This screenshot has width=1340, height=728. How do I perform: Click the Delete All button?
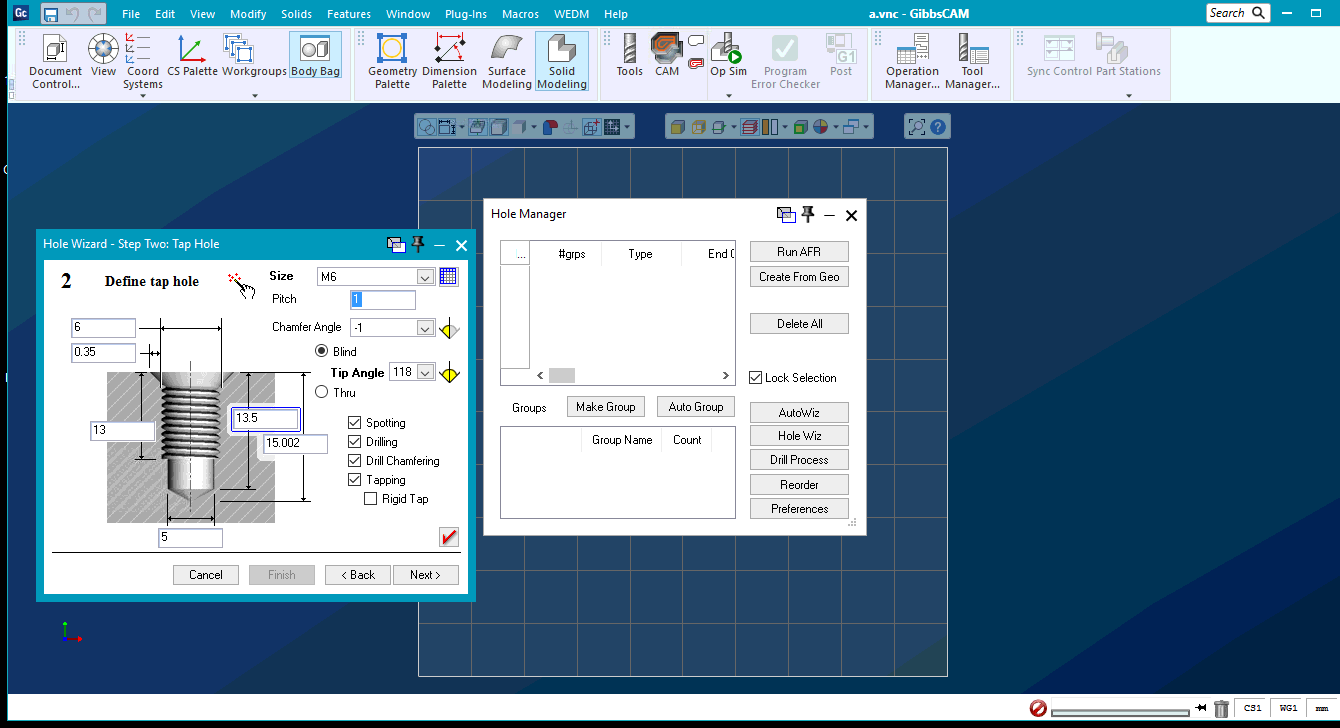tap(799, 324)
